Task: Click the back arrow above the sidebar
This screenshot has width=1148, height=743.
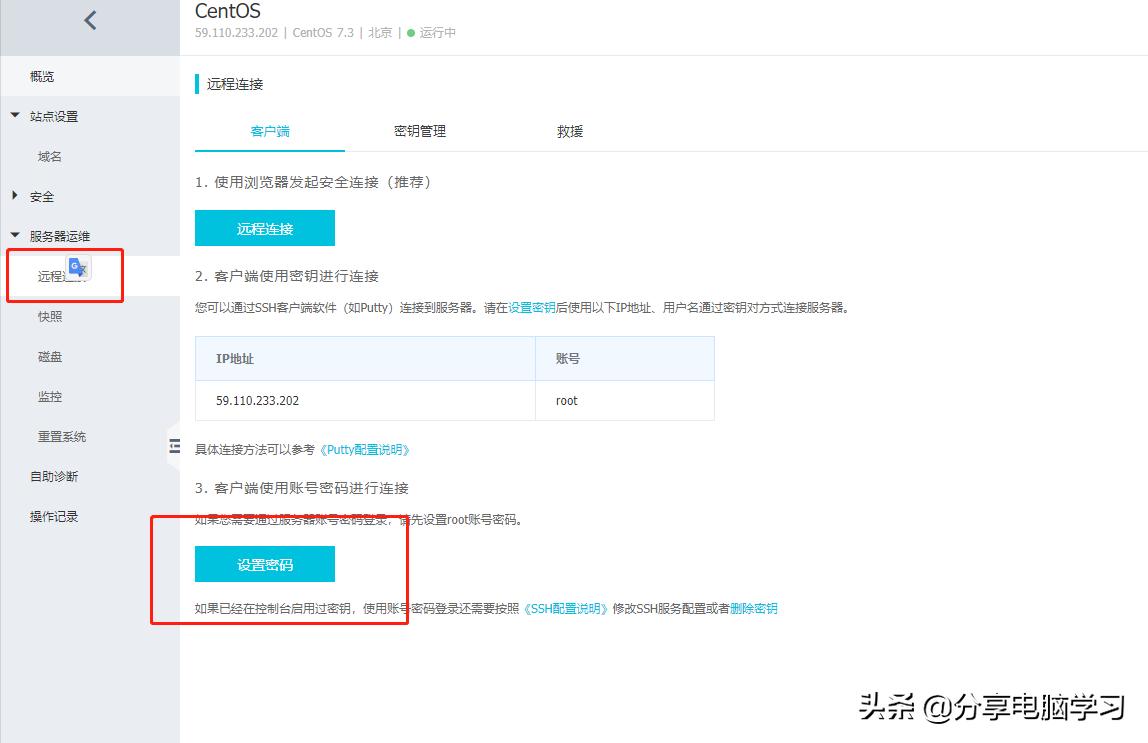Action: pyautogui.click(x=89, y=20)
